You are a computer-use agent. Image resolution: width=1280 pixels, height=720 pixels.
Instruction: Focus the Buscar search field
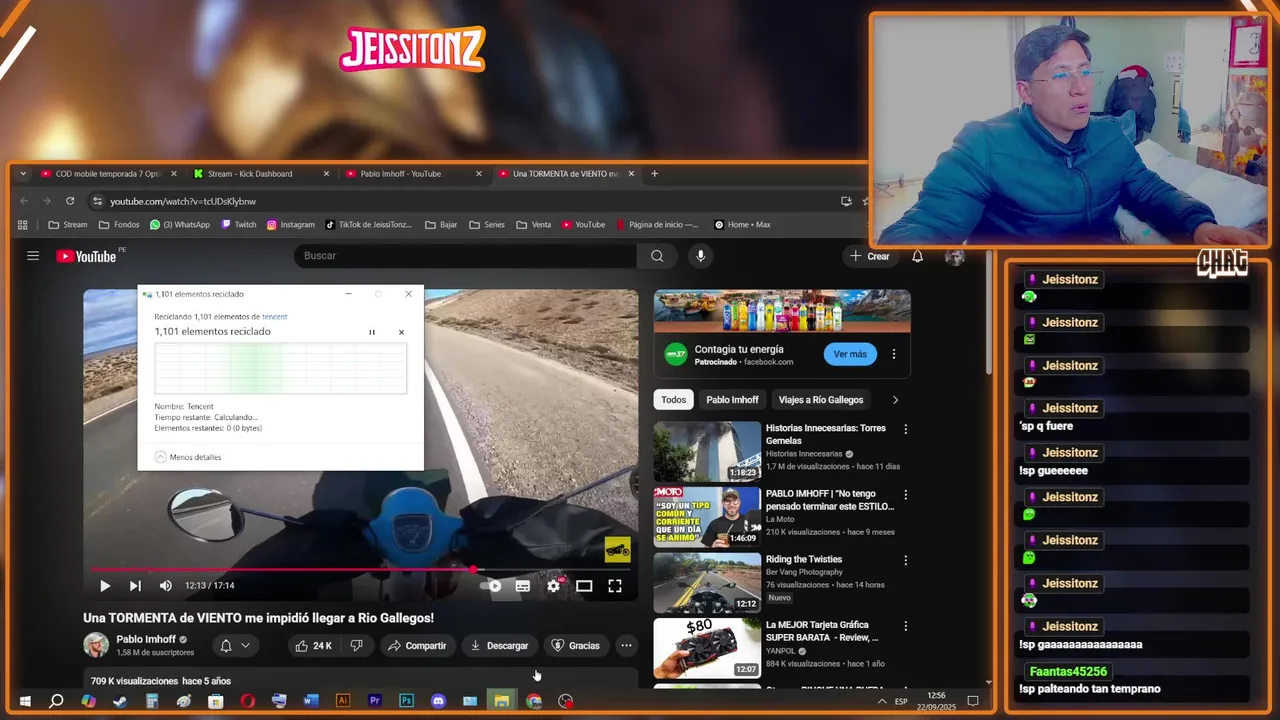tap(465, 256)
